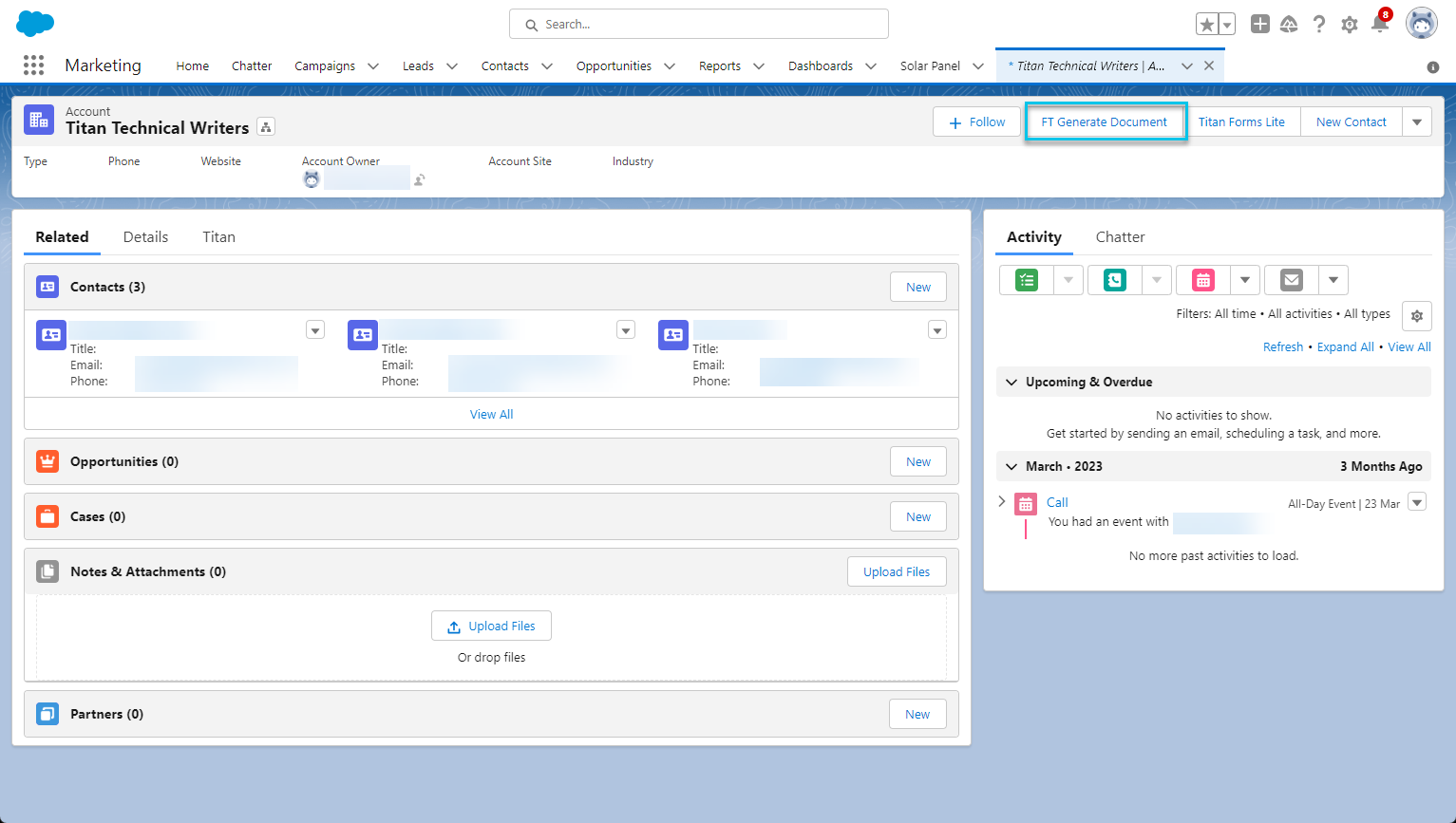Screen dimensions: 1456x823
Task: Click the New Event pink calendar icon
Action: pos(1203,280)
